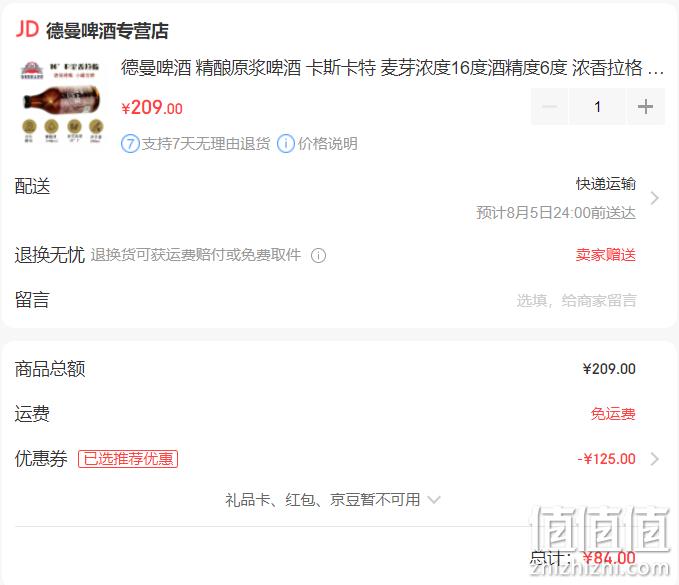Decrease quantity with the minus button
Image resolution: width=679 pixels, height=585 pixels.
pyautogui.click(x=550, y=107)
